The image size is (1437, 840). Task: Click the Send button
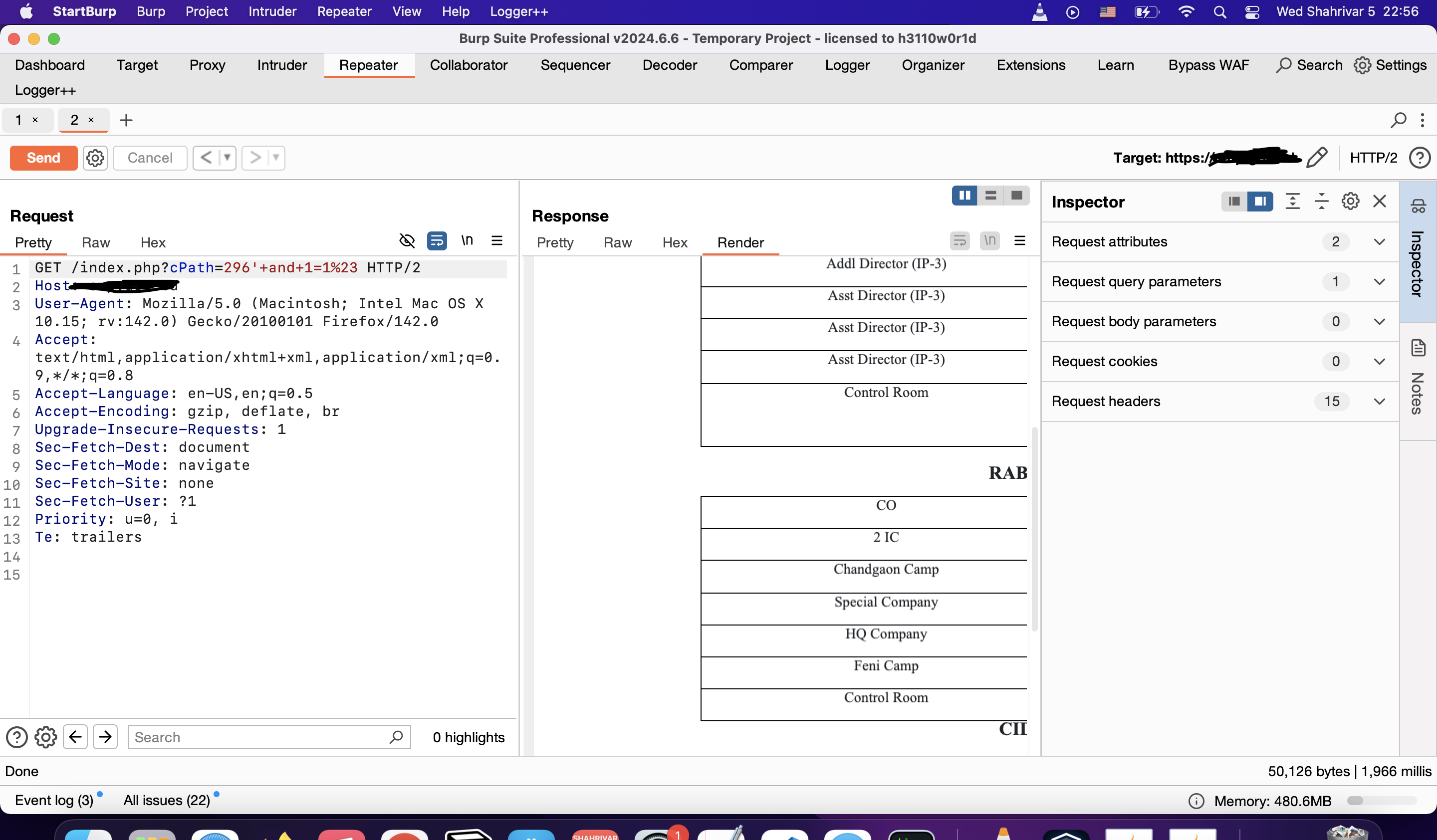point(43,158)
